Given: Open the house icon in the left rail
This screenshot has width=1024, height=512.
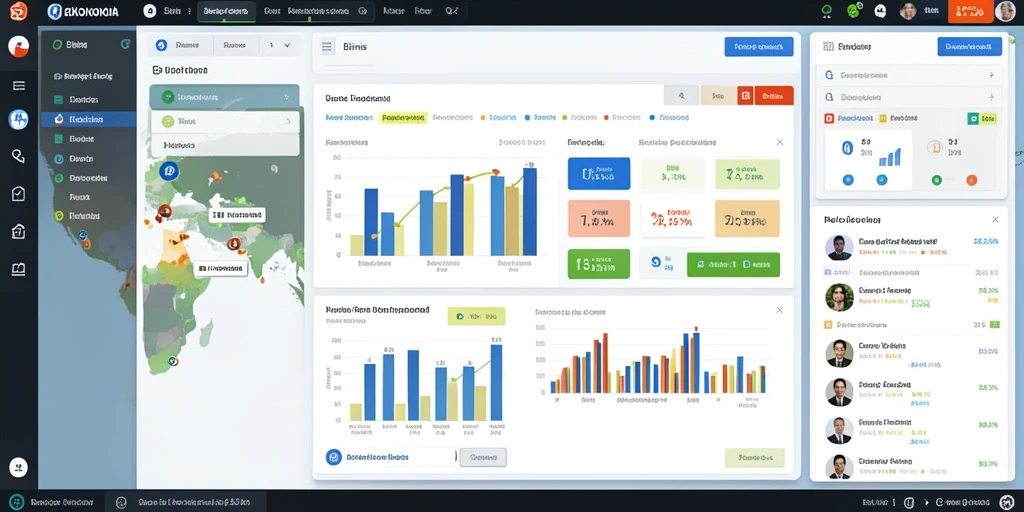Looking at the screenshot, I should click(x=18, y=231).
